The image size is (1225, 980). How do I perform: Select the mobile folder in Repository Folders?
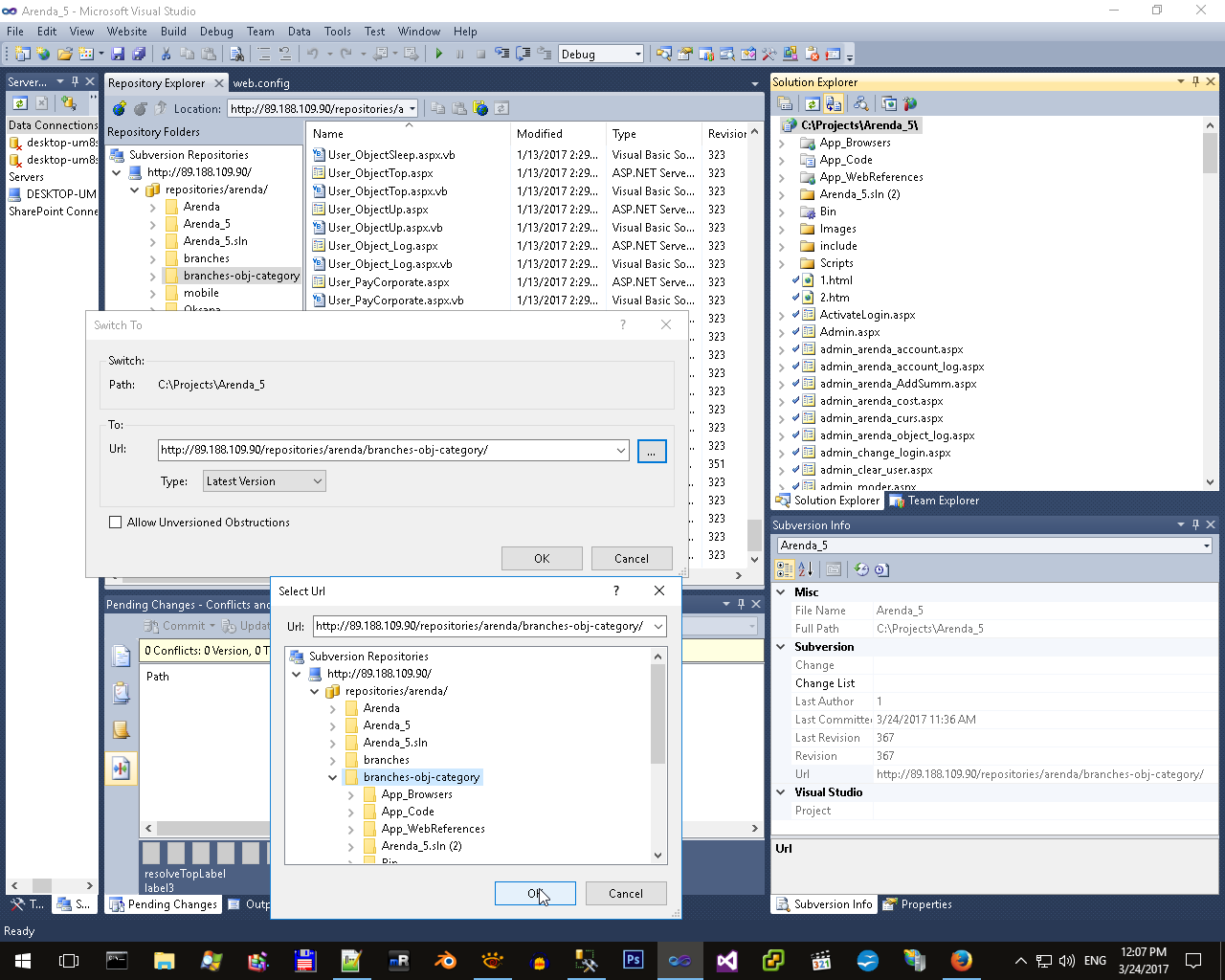click(x=201, y=293)
